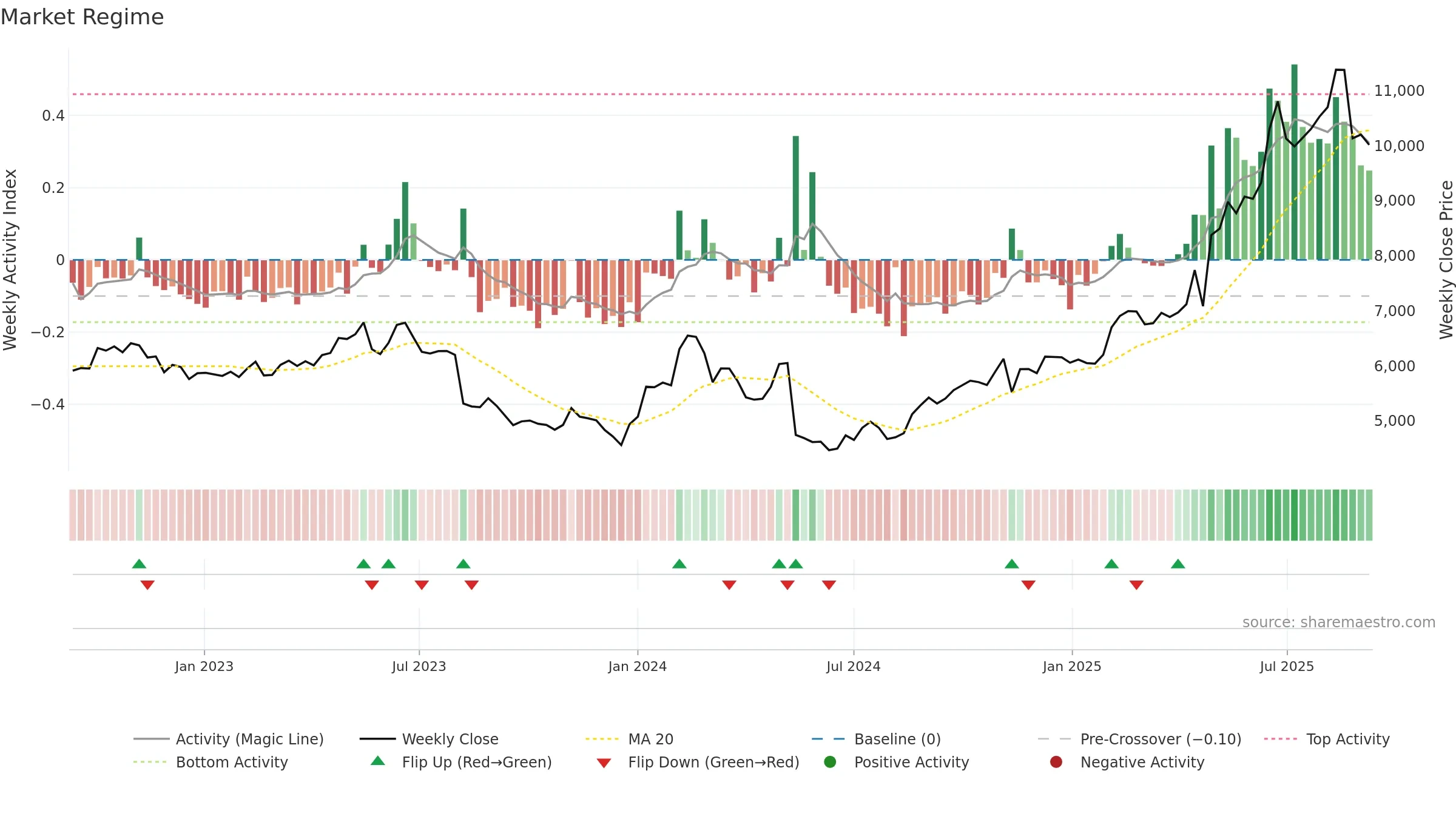1456x819 pixels.
Task: Click the '5,000' price axis label
Action: tap(1394, 420)
